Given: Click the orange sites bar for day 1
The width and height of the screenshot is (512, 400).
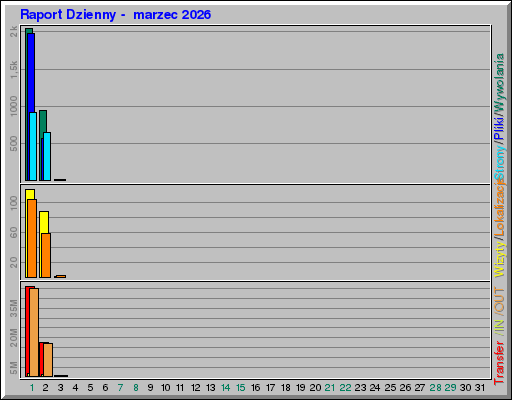Looking at the screenshot, I should (x=32, y=238).
